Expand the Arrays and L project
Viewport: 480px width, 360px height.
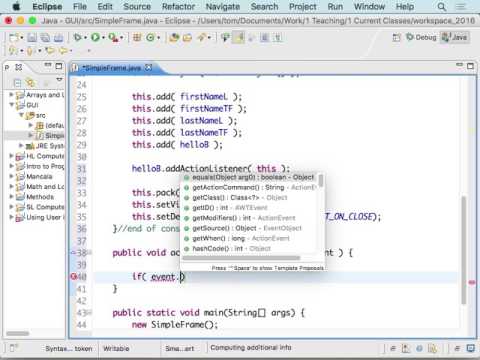pyautogui.click(x=11, y=95)
